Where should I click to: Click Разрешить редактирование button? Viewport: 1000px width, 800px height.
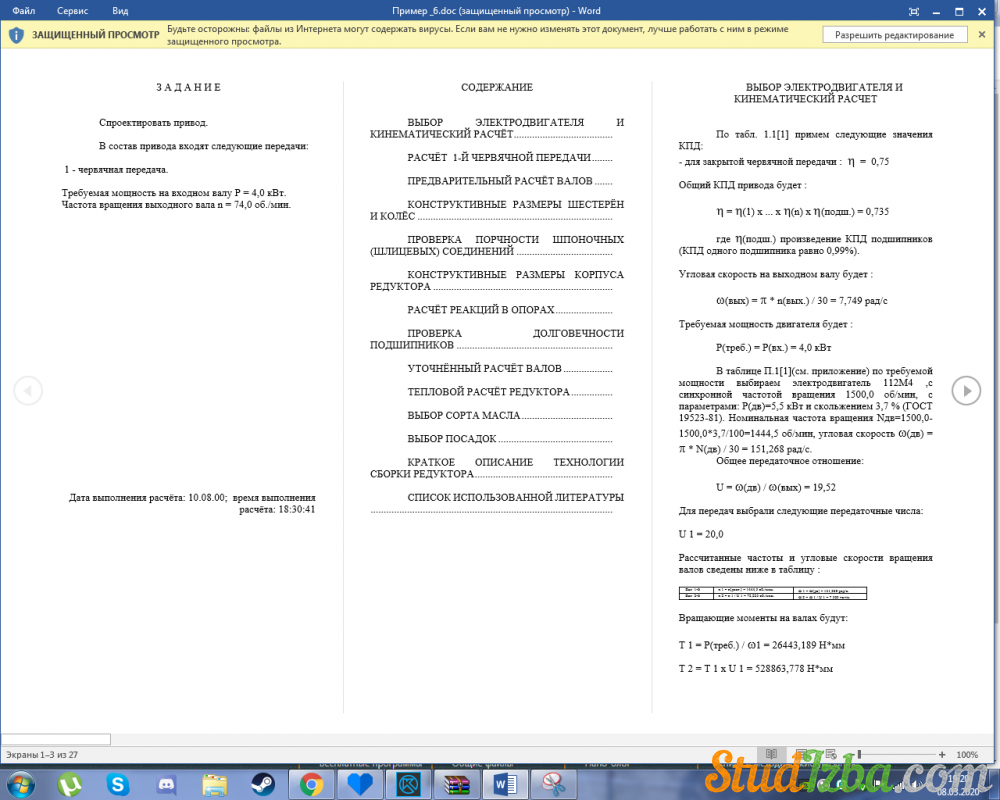pos(894,35)
